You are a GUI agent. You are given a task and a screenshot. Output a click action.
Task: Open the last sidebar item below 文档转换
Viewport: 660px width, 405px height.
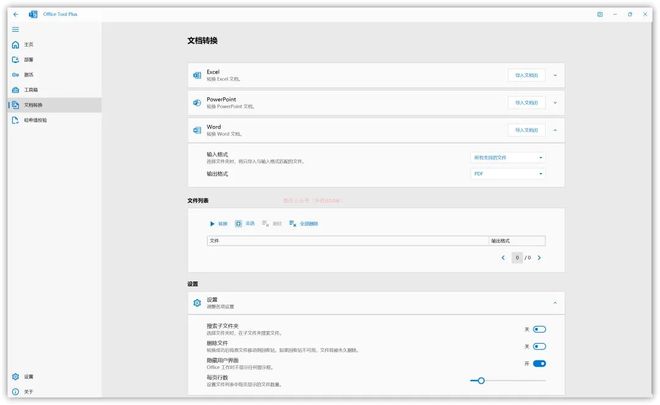(54, 120)
